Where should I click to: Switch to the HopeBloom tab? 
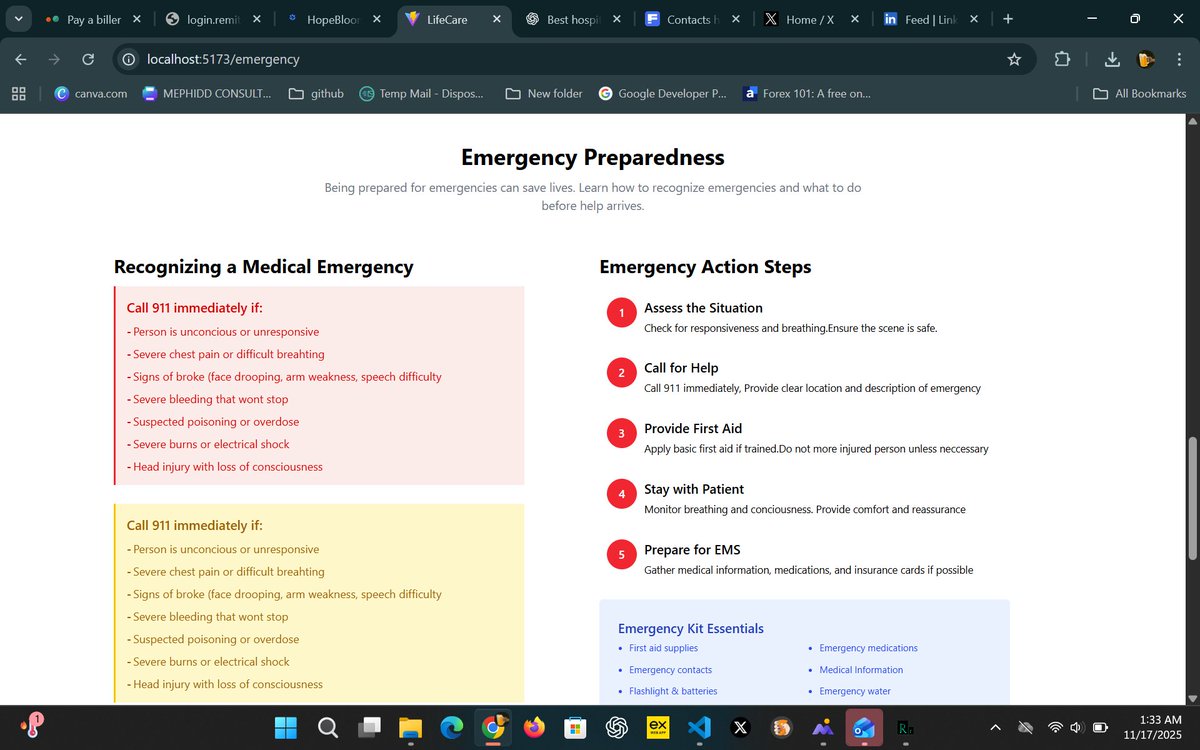pos(330,18)
